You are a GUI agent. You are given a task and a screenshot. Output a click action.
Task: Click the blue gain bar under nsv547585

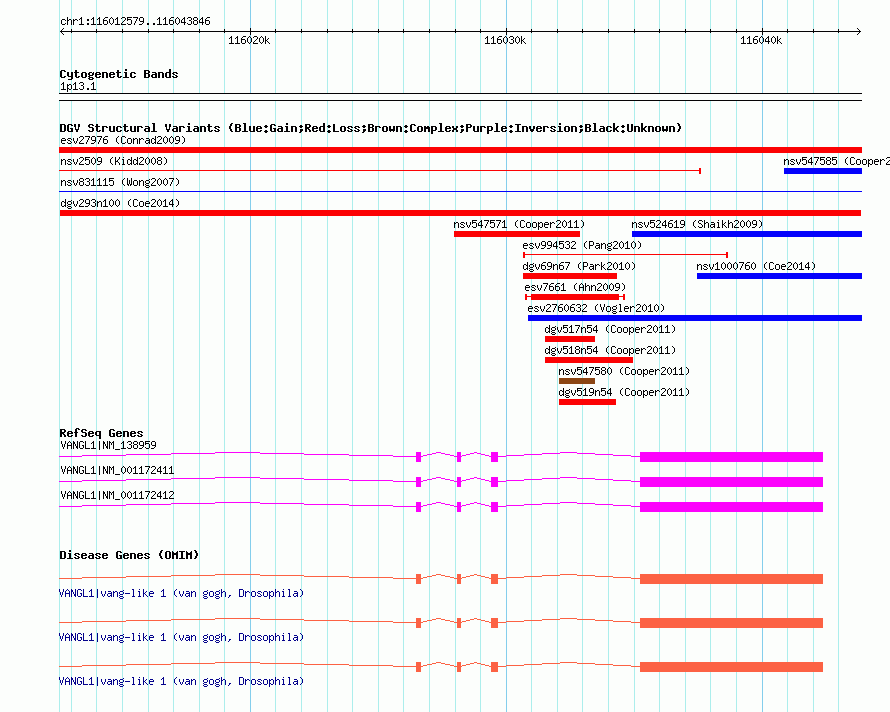point(823,171)
